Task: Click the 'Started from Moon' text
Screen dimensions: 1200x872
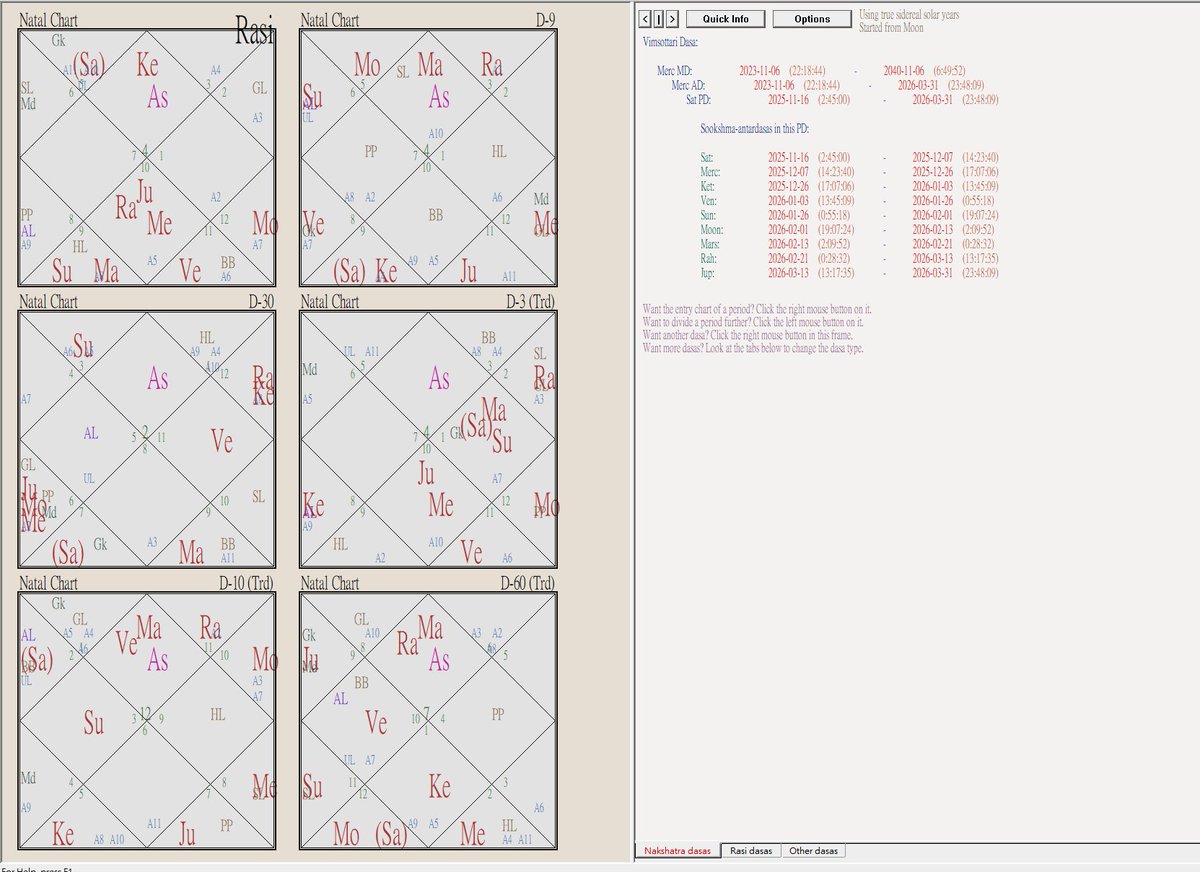Action: click(x=892, y=28)
